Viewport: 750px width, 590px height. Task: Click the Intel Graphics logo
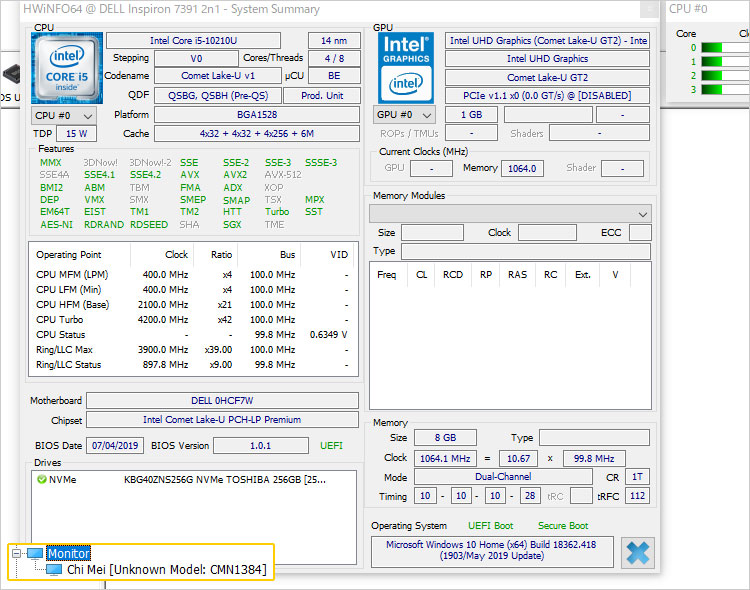click(405, 67)
